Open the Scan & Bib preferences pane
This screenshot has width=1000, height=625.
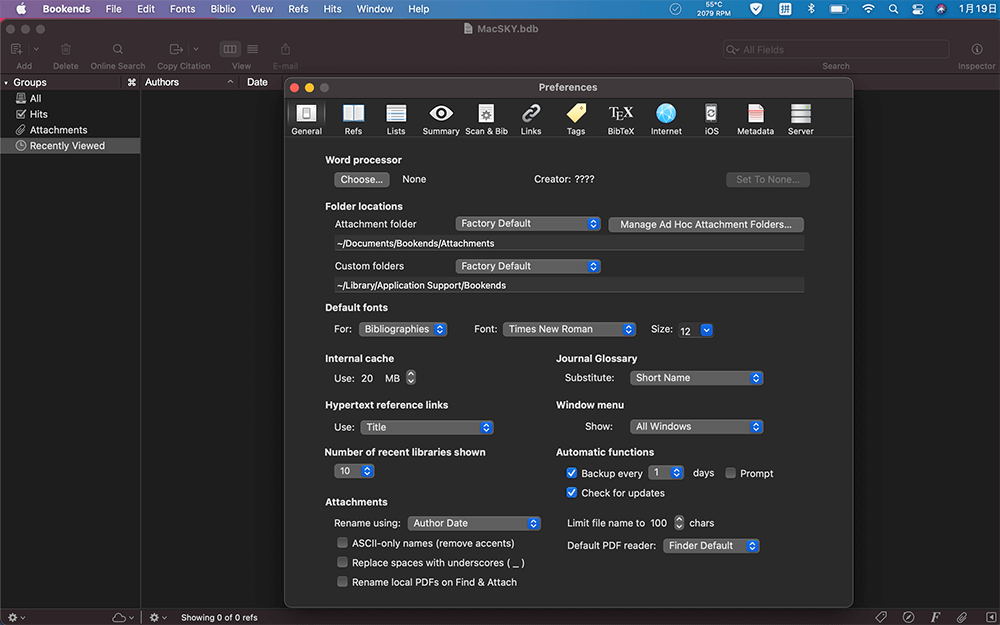487,119
